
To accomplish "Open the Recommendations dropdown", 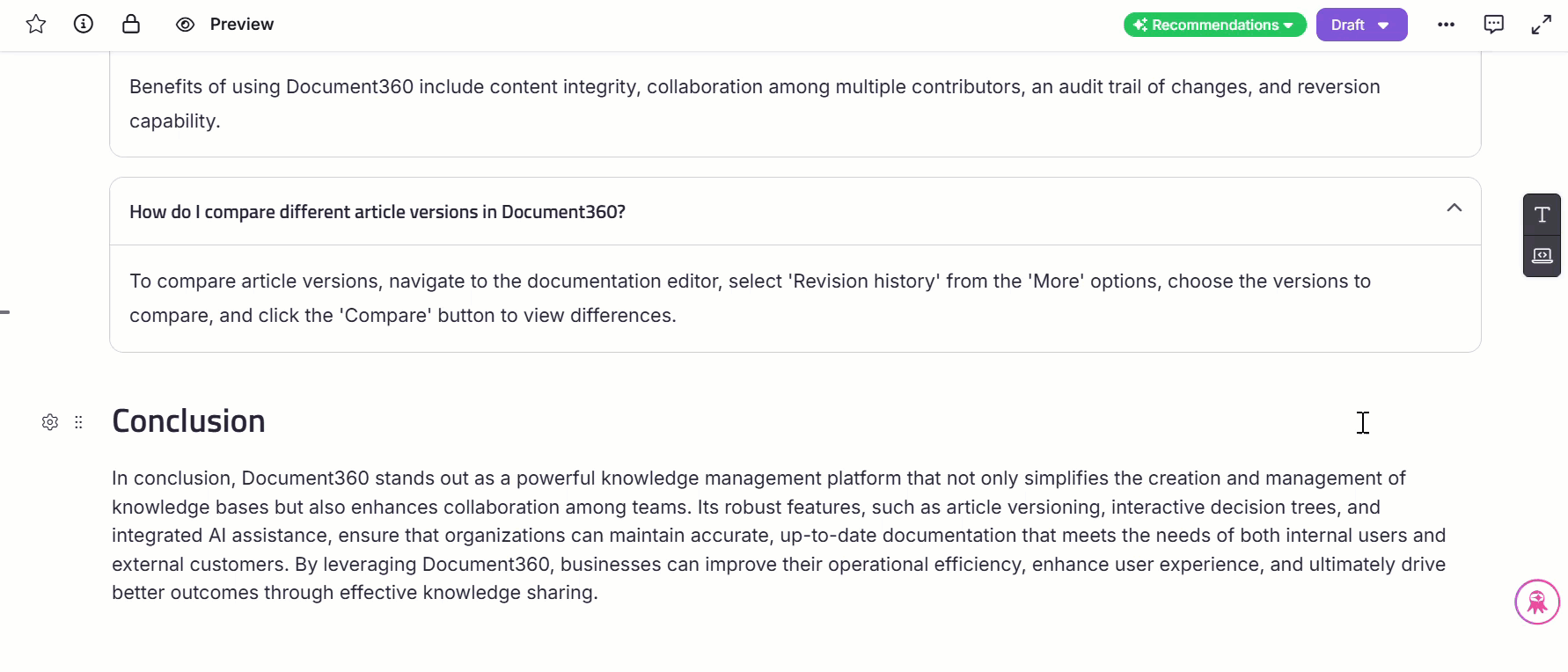I will pyautogui.click(x=1214, y=25).
